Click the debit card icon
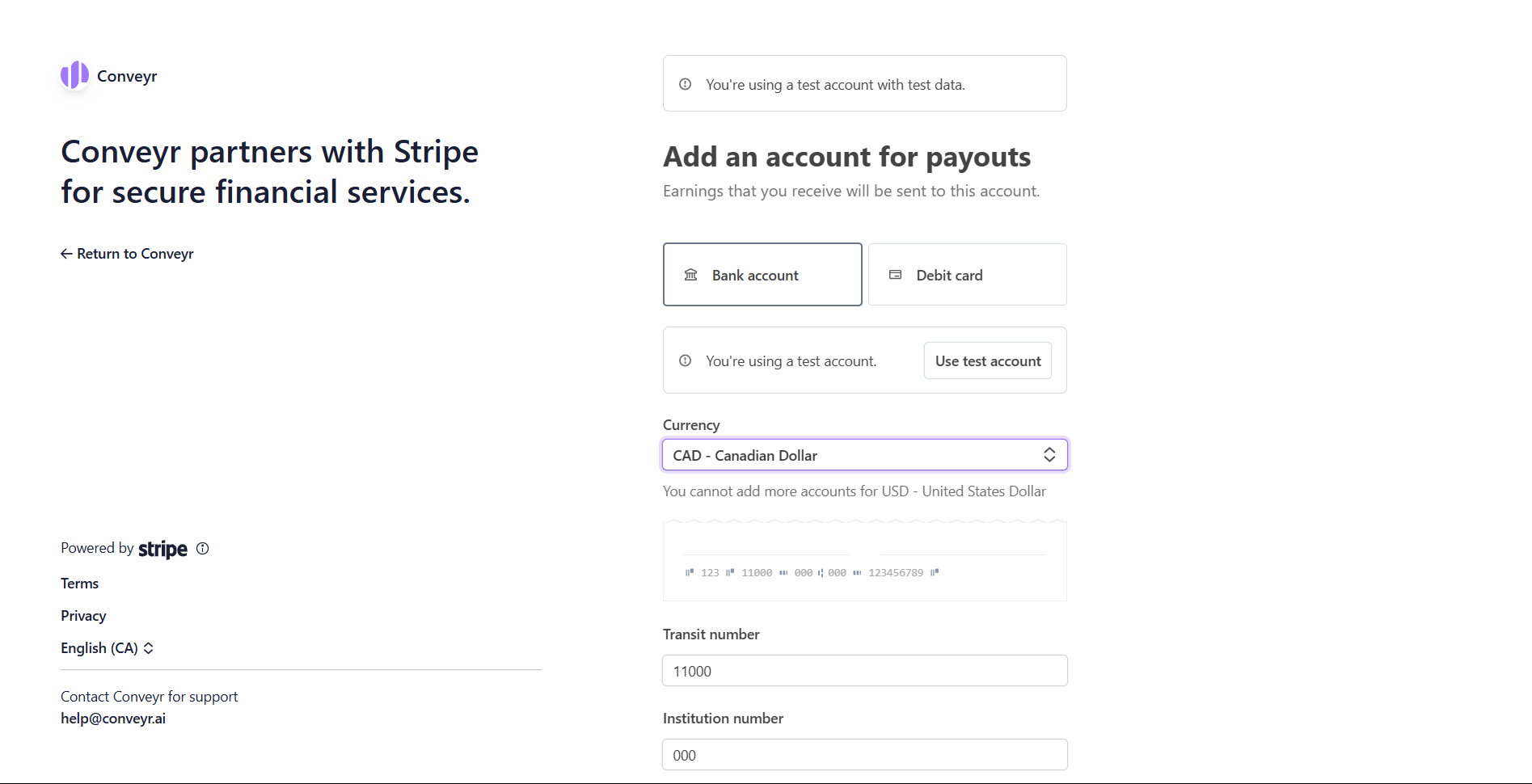Viewport: 1532px width, 784px height. tap(895, 275)
